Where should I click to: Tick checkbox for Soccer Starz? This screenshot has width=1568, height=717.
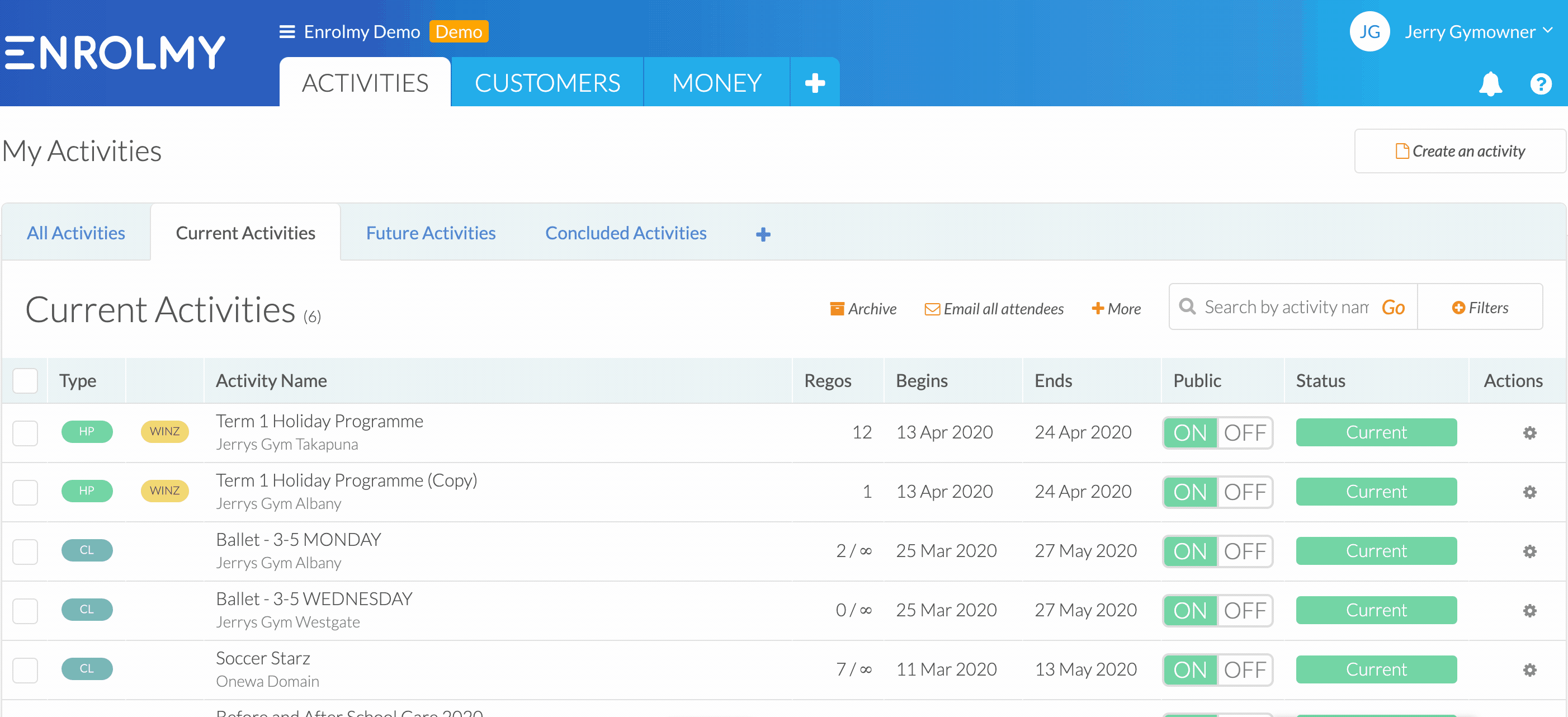click(x=25, y=671)
